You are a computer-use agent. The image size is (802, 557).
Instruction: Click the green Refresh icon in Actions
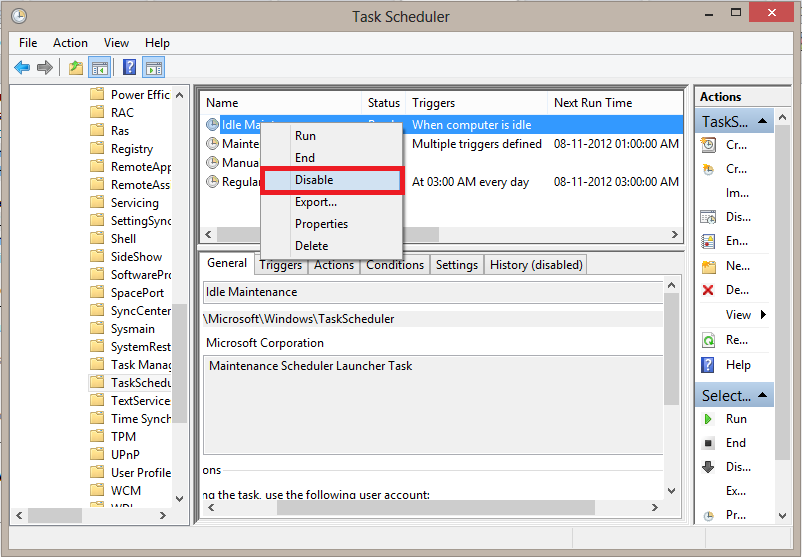tap(708, 340)
